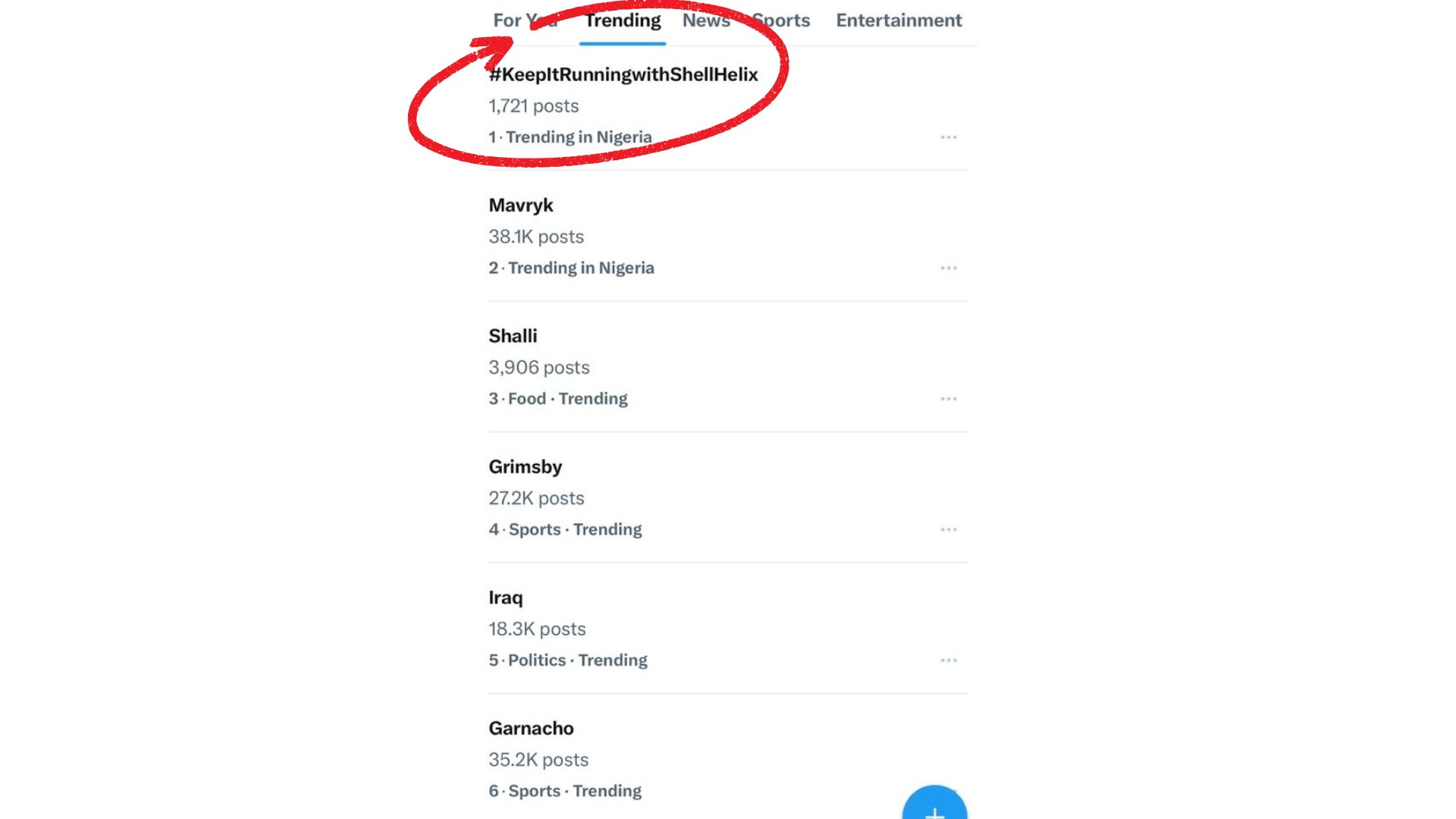Screen dimensions: 1456x819
Task: View the Shalli trending topic
Action: tap(513, 336)
